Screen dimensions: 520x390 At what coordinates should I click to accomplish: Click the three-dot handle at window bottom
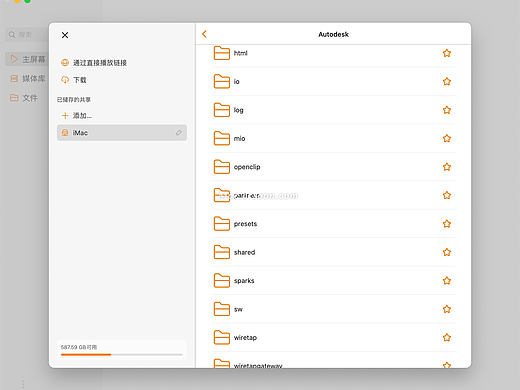[23, 384]
